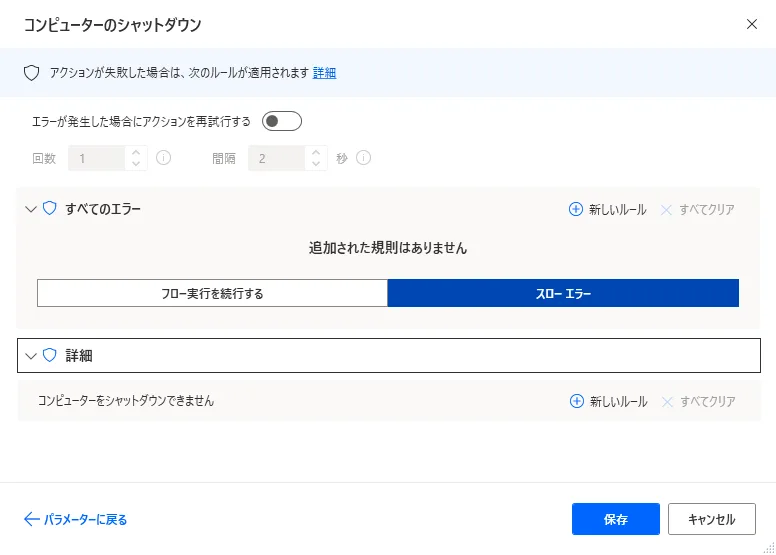The height and width of the screenshot is (555, 776).
Task: Decrease the 間隔 spinner value
Action: (317, 164)
